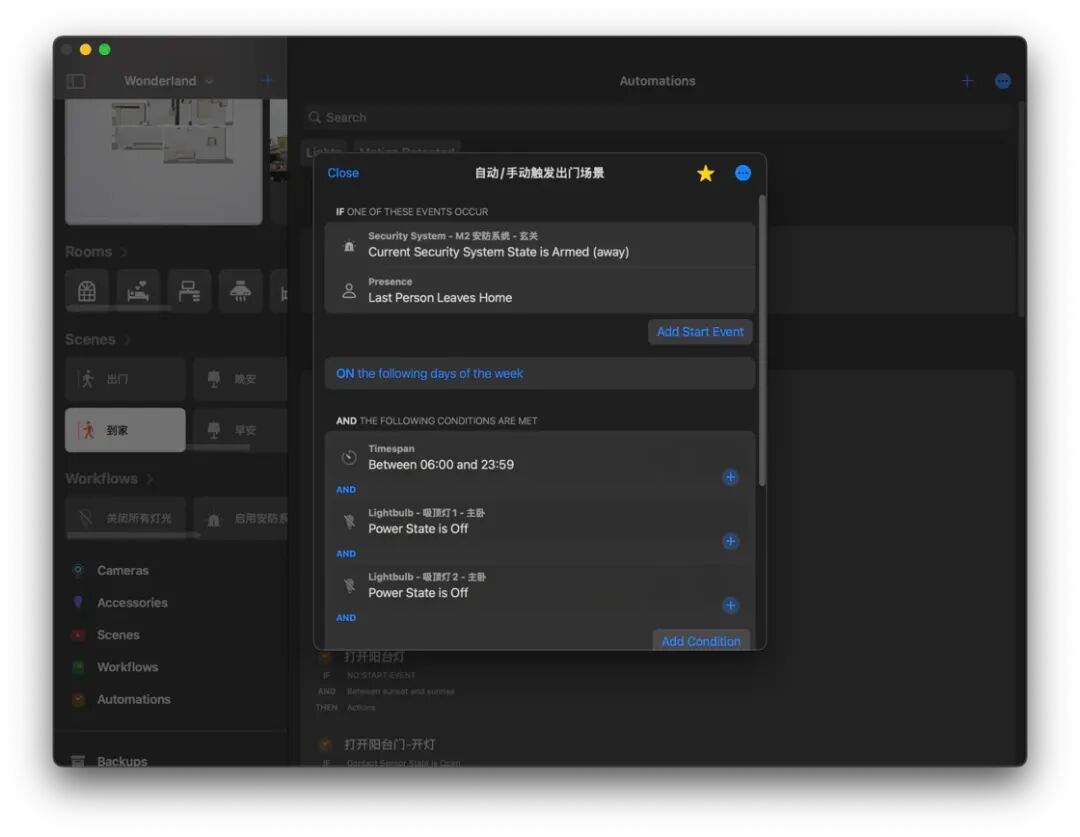Open Workflows in the sidebar list
1080x837 pixels.
click(x=127, y=667)
